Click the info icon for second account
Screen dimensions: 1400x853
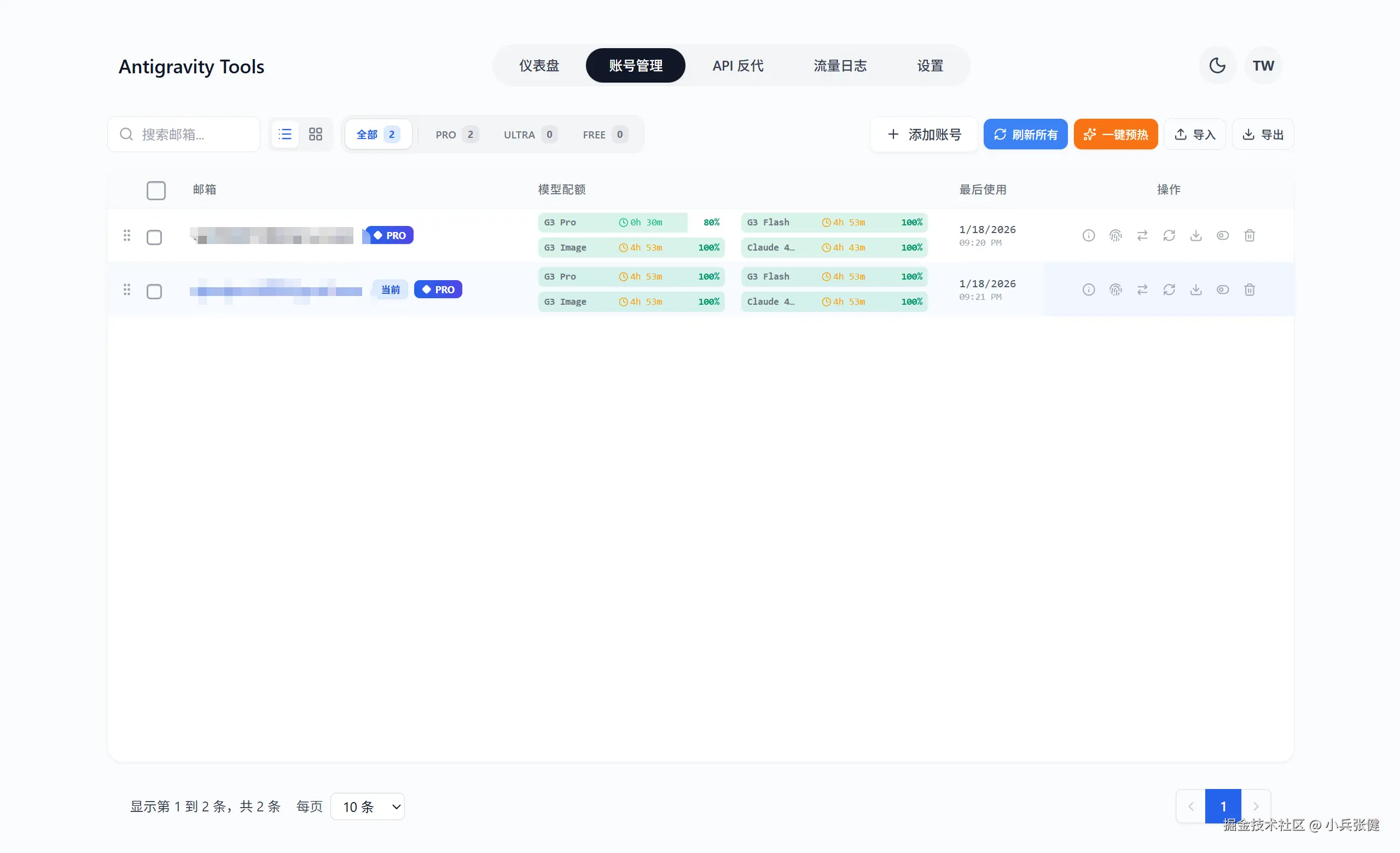(x=1088, y=290)
